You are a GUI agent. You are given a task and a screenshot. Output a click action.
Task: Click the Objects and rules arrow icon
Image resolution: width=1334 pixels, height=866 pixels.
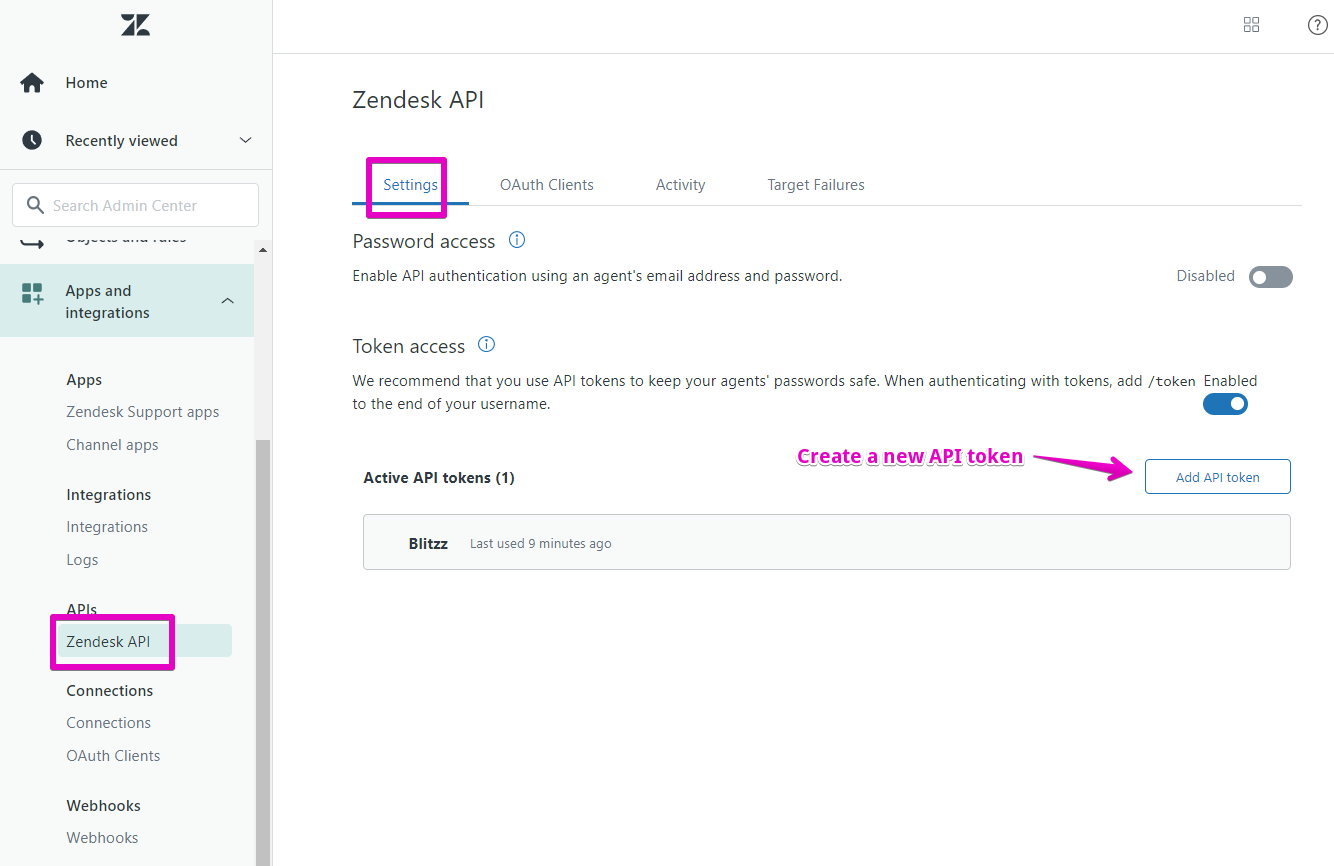[32, 243]
